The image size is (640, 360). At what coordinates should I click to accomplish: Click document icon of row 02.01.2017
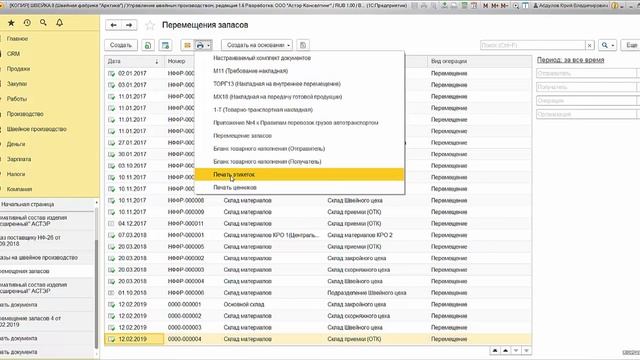(x=111, y=73)
